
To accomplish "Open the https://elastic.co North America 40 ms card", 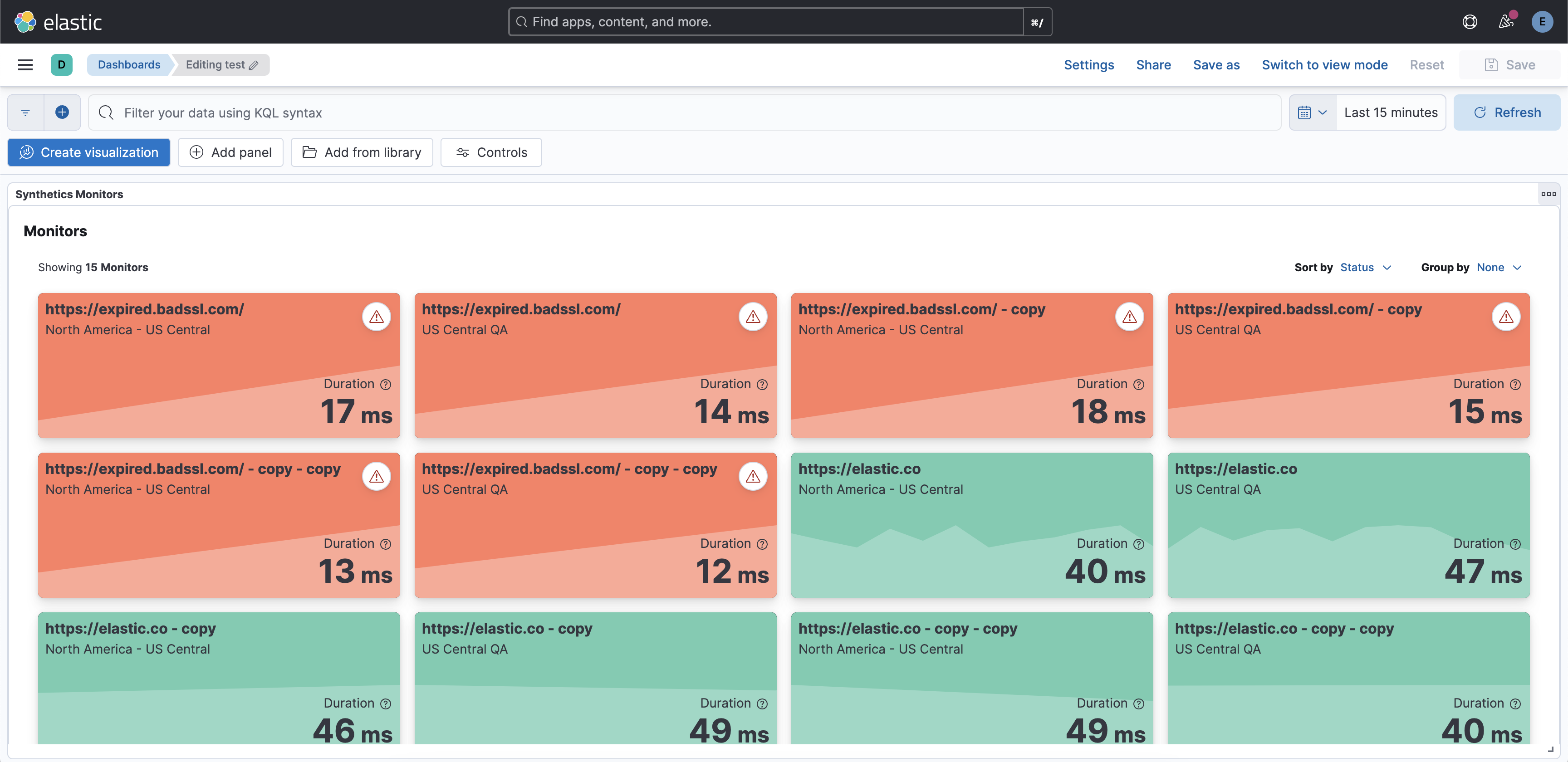I will [971, 525].
